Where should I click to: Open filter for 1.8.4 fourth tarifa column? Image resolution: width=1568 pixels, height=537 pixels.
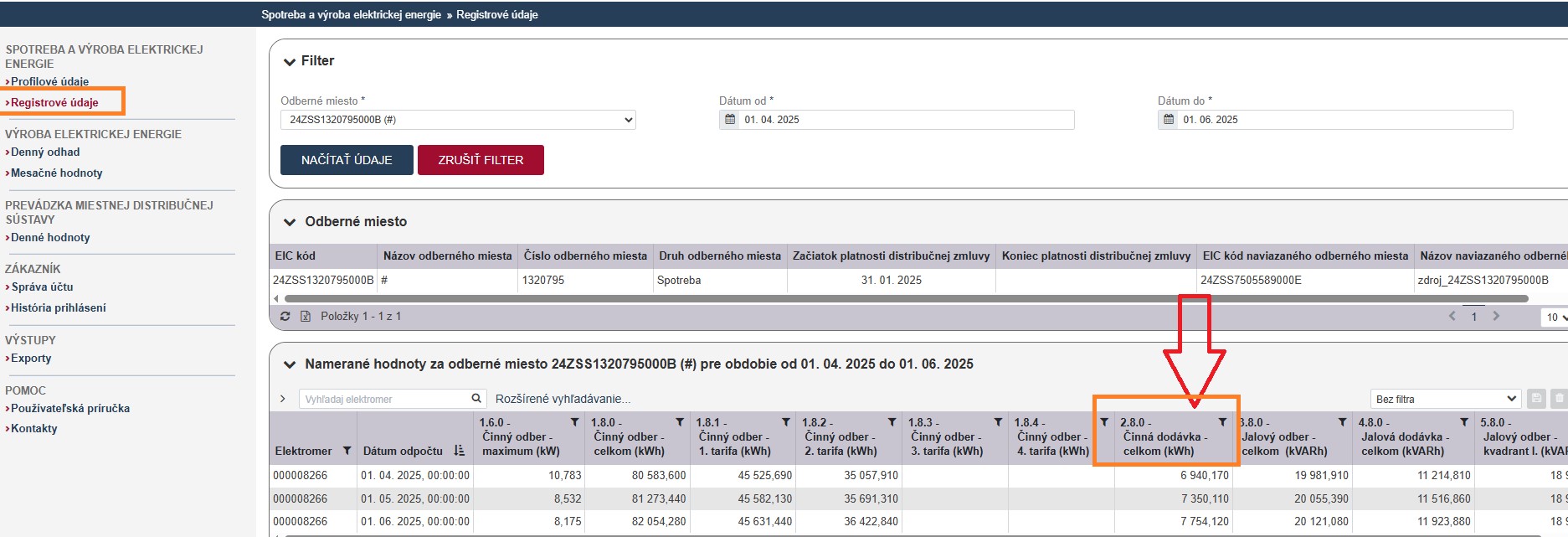click(x=1104, y=422)
